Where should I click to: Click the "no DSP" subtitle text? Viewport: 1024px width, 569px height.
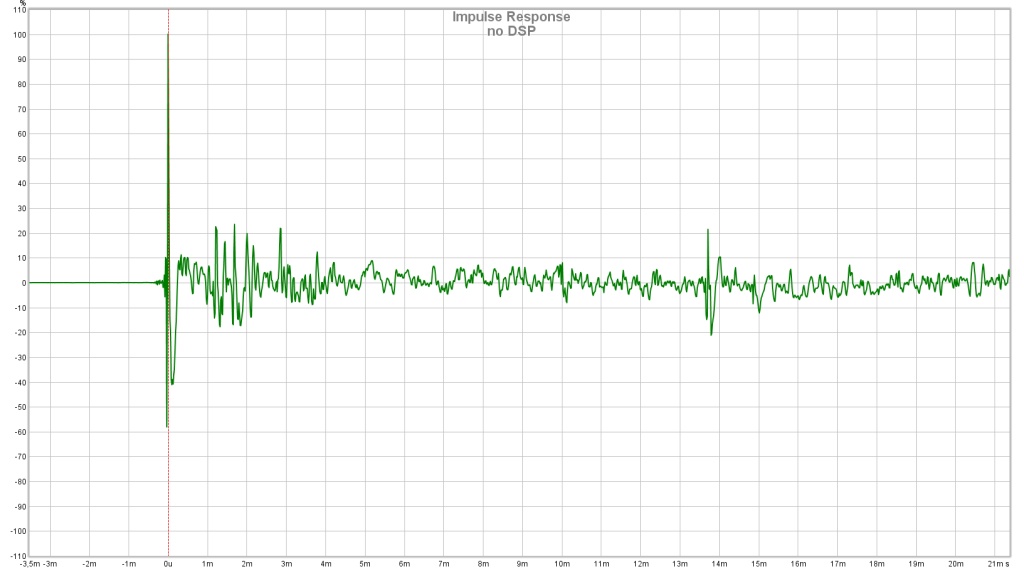[x=511, y=31]
